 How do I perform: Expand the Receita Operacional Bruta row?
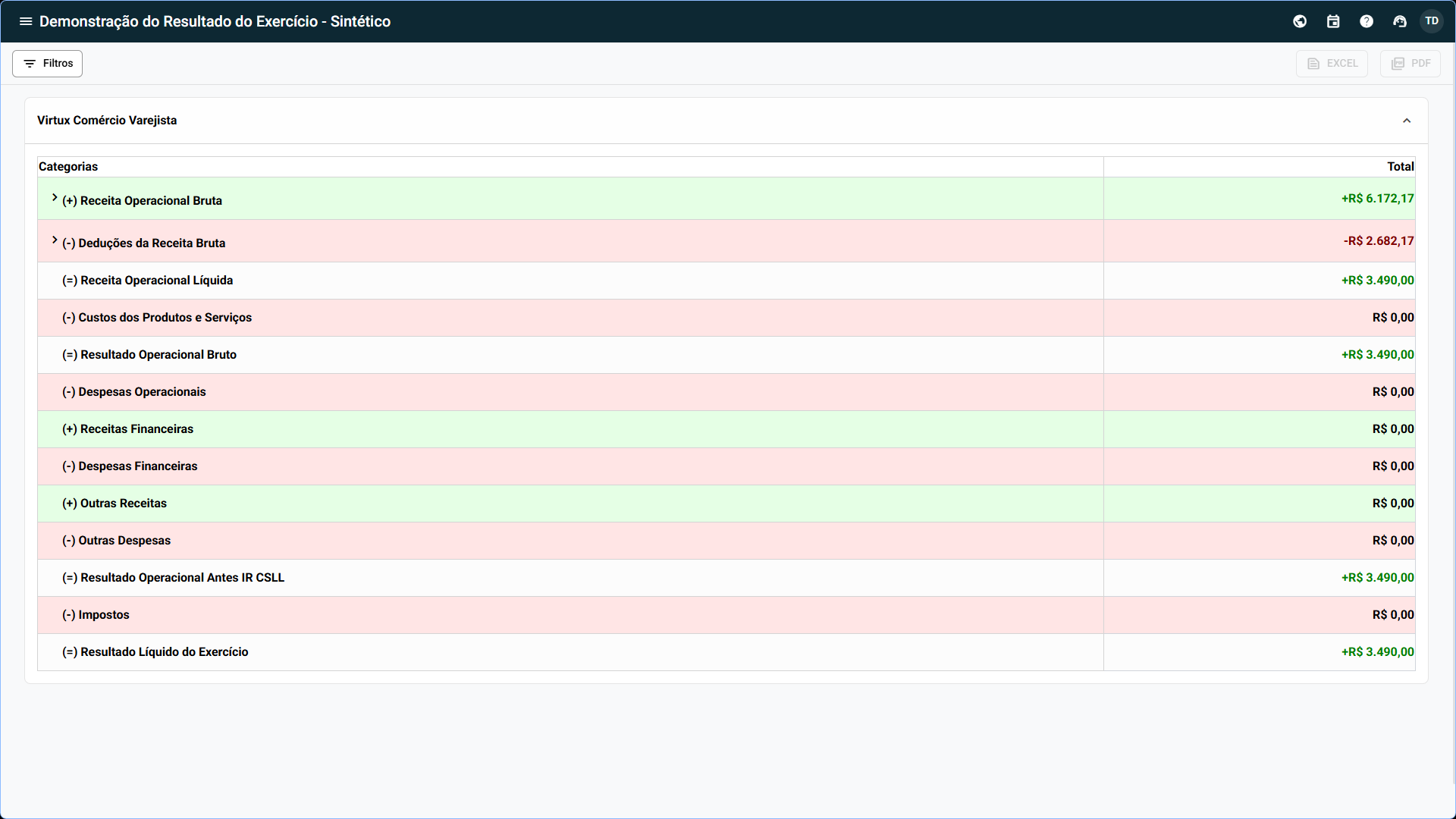[x=55, y=198]
